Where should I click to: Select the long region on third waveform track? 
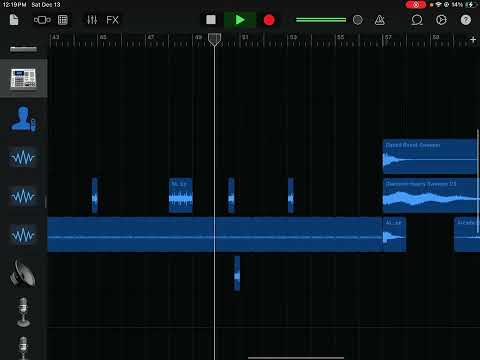[215, 234]
